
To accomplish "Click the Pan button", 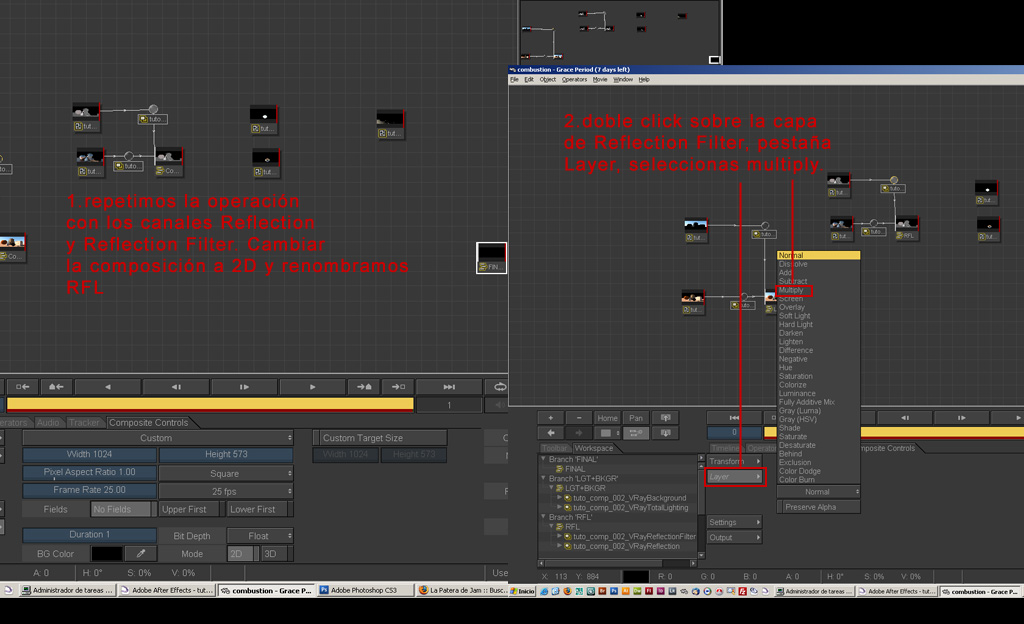I will [636, 418].
